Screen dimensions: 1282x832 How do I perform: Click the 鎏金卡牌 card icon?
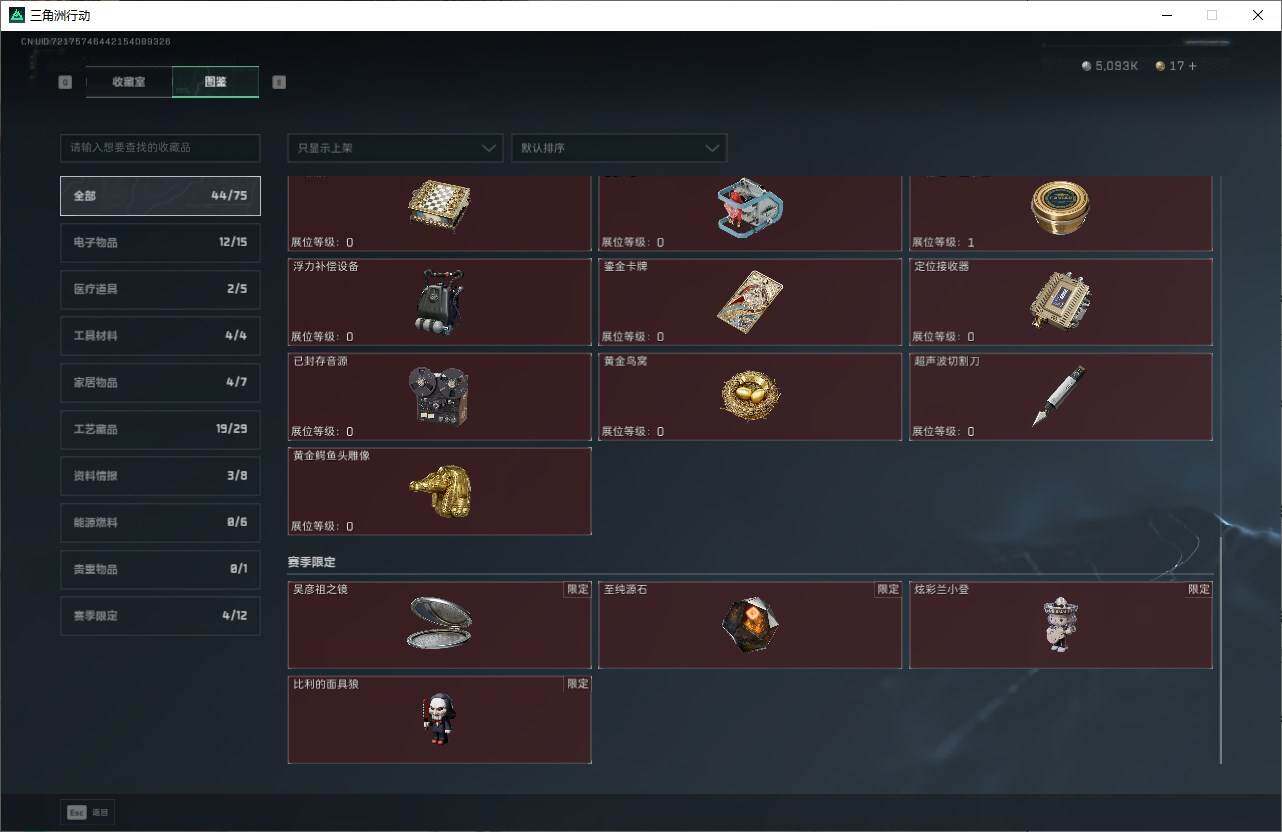point(750,301)
